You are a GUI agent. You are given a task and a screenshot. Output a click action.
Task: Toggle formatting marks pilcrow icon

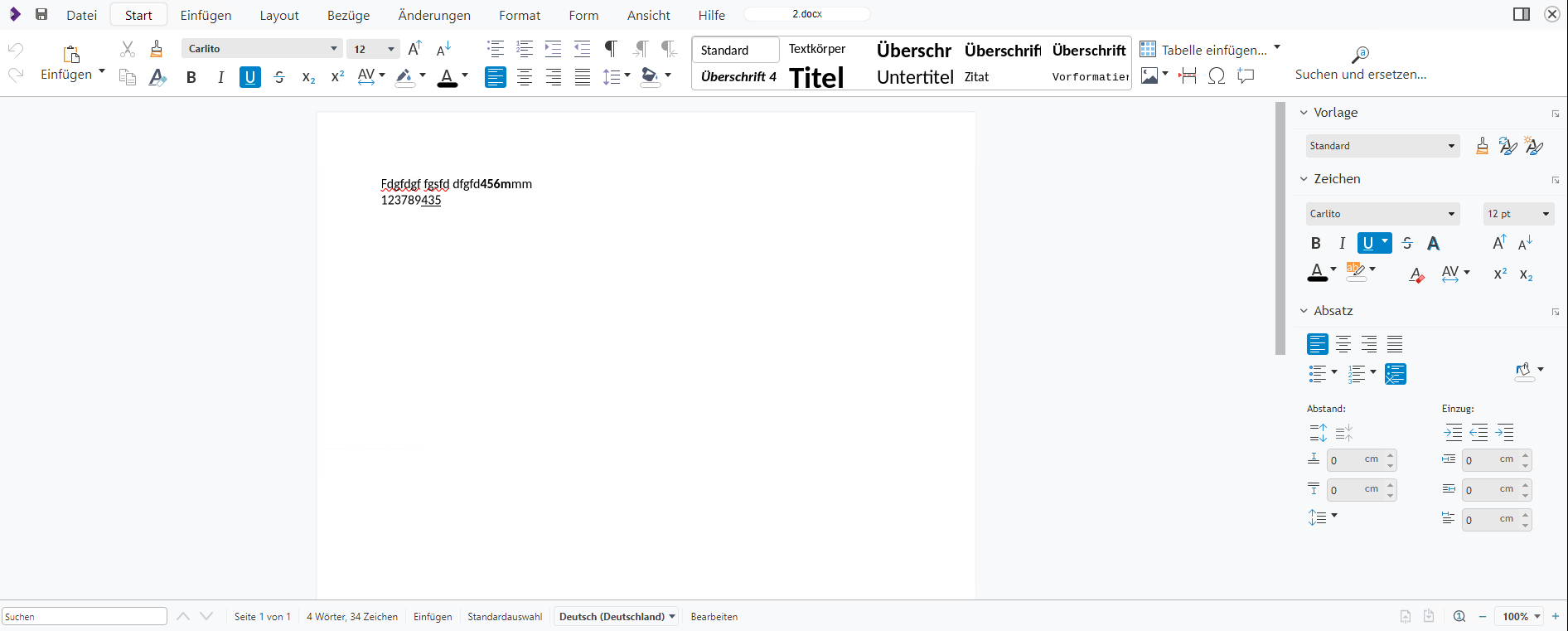(611, 49)
